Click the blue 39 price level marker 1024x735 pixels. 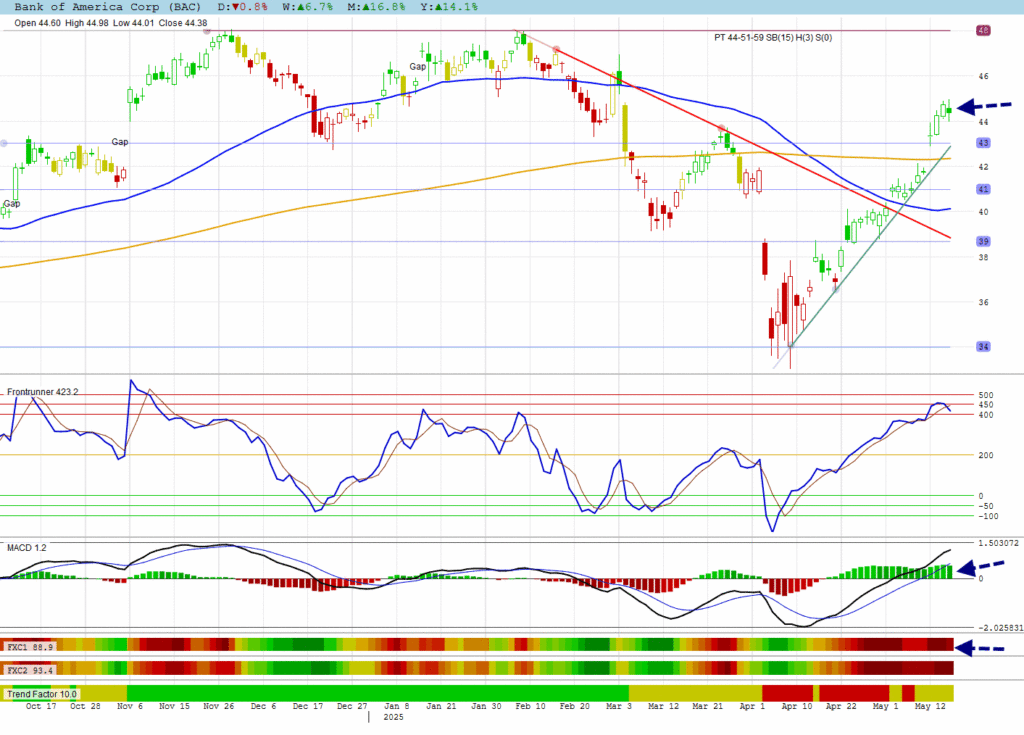click(983, 241)
